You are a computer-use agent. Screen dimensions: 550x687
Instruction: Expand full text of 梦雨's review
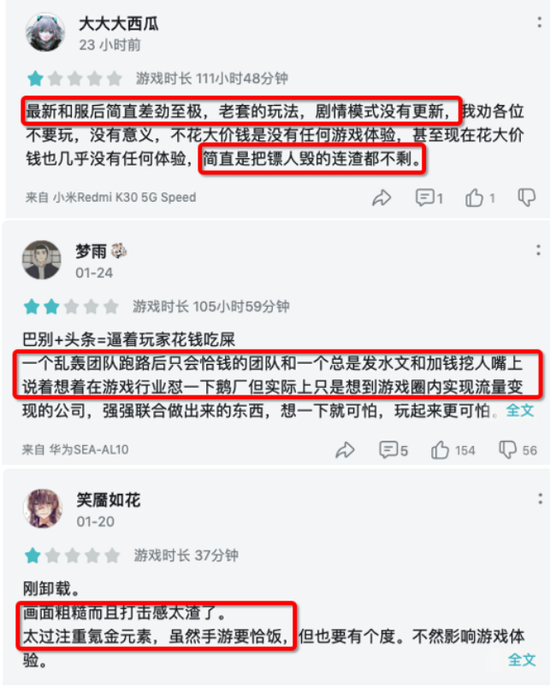[x=520, y=411]
